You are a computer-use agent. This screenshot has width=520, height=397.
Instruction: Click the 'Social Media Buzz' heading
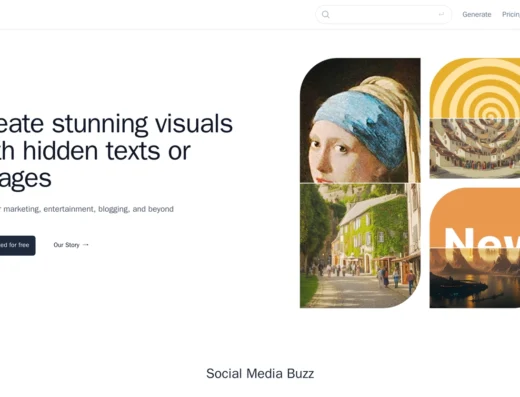260,374
